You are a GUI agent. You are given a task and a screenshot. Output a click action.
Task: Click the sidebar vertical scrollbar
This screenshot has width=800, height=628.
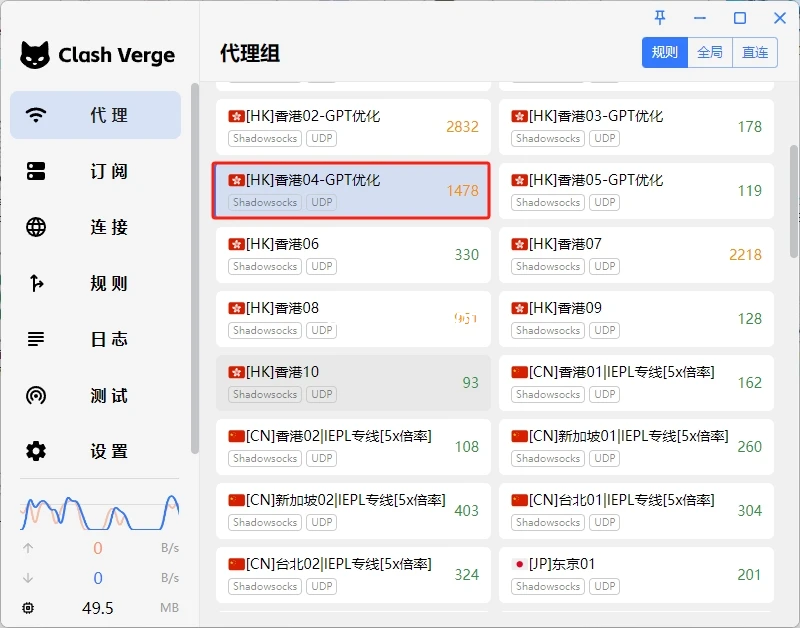[194, 268]
